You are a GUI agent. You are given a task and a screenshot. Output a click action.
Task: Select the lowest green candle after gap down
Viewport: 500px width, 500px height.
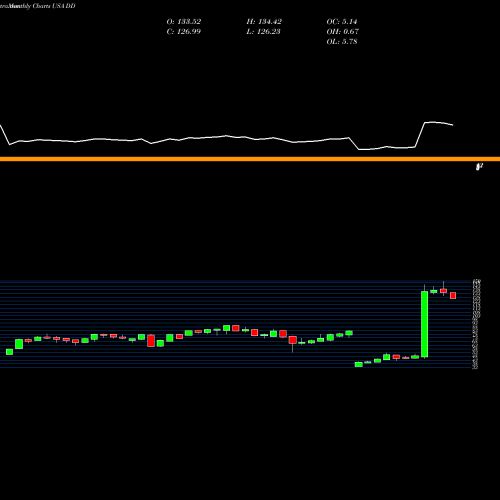coord(358,364)
